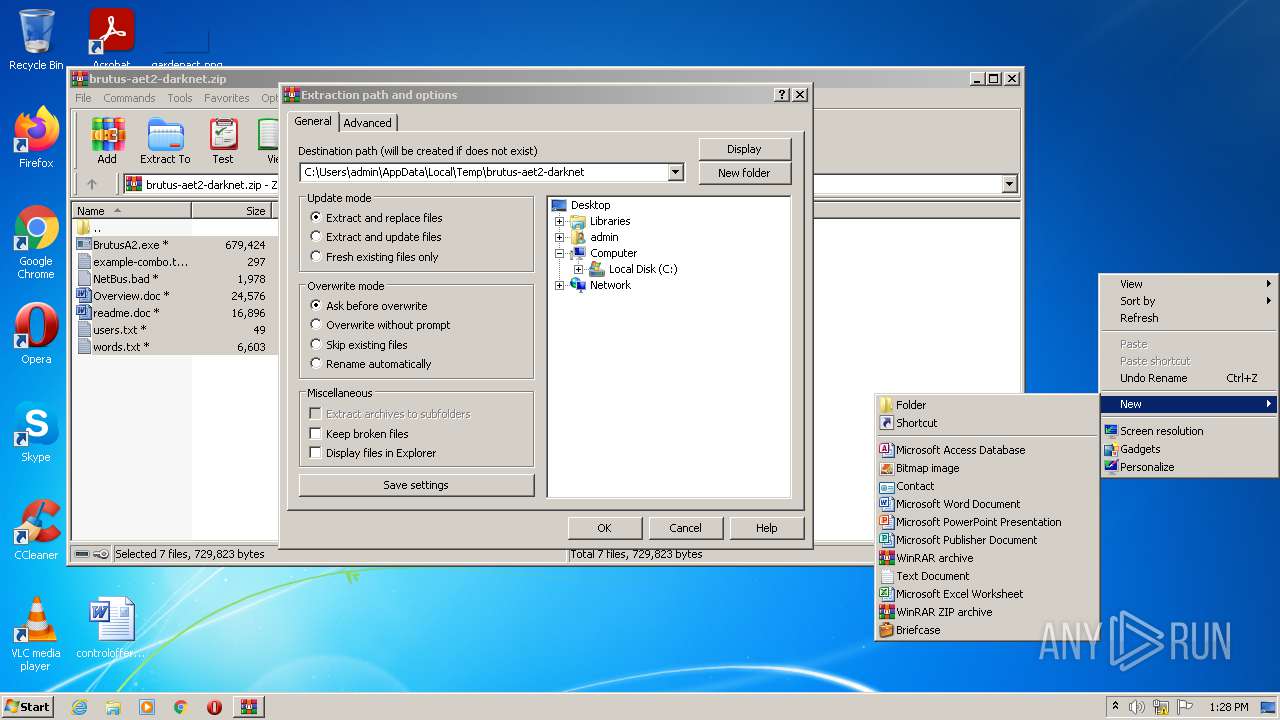Click the Extract To toolbar icon
The image size is (1280, 720).
165,140
